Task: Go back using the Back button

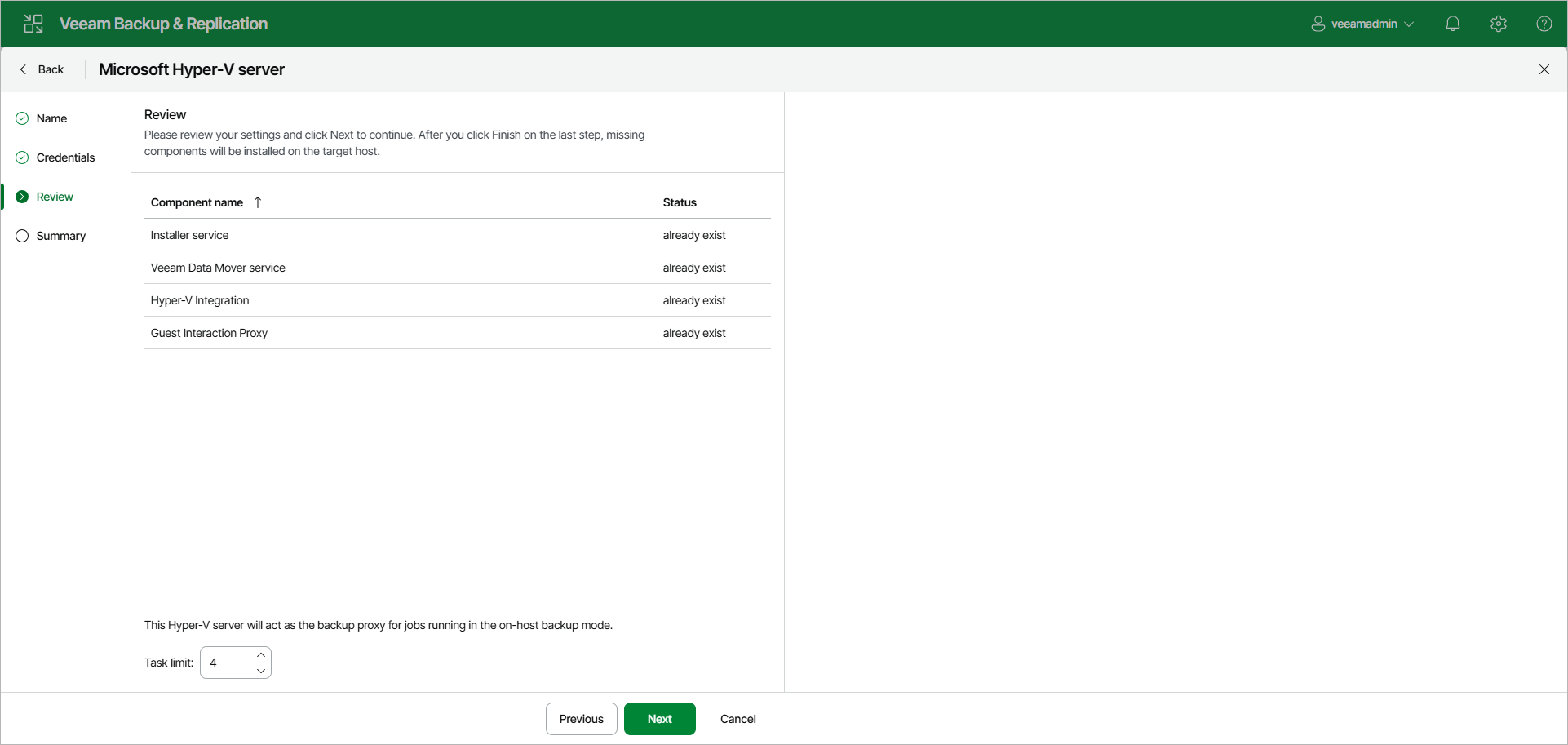Action: [42, 69]
